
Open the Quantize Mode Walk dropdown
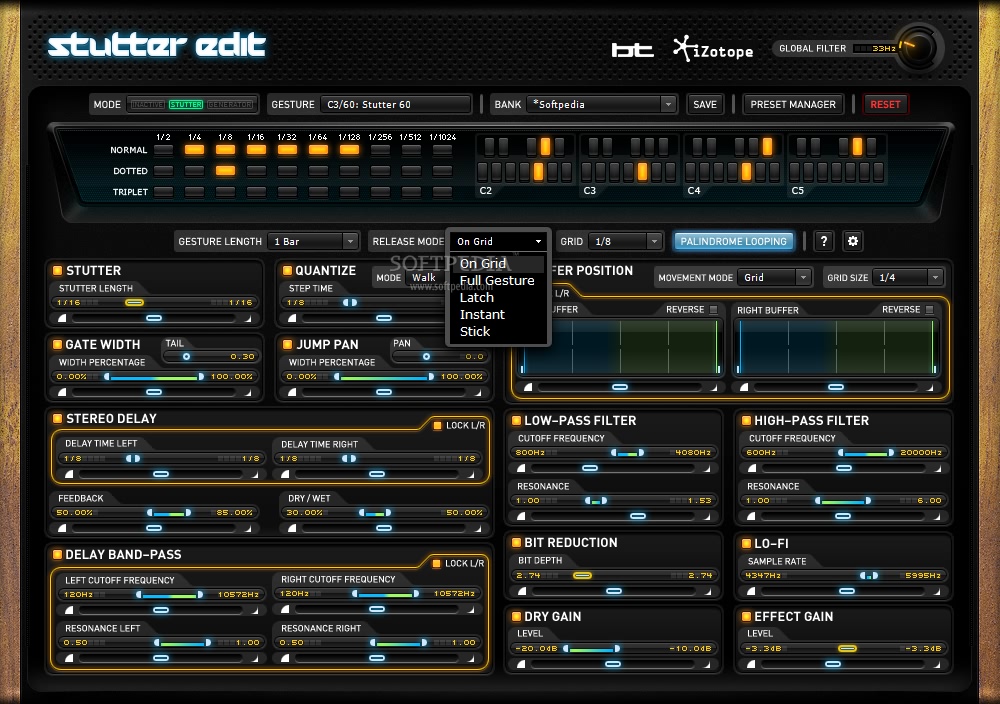(x=425, y=277)
